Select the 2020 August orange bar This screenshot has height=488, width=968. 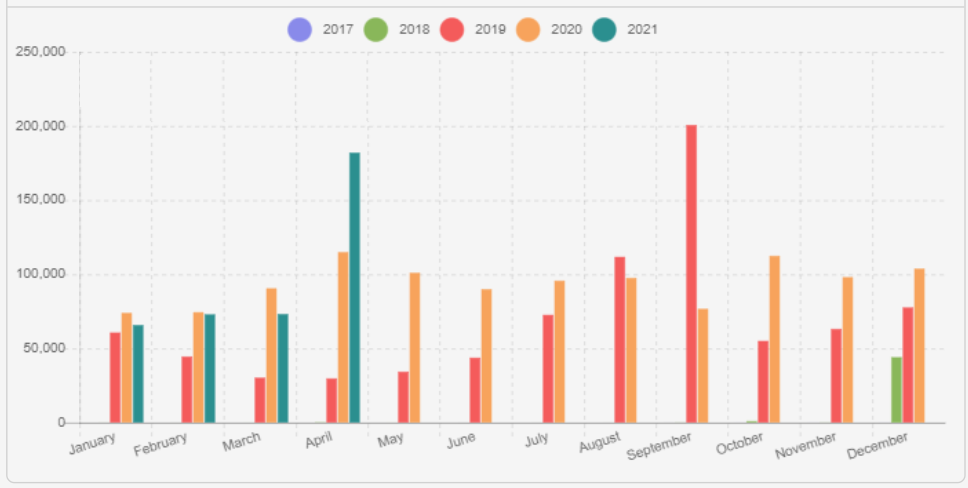(632, 351)
